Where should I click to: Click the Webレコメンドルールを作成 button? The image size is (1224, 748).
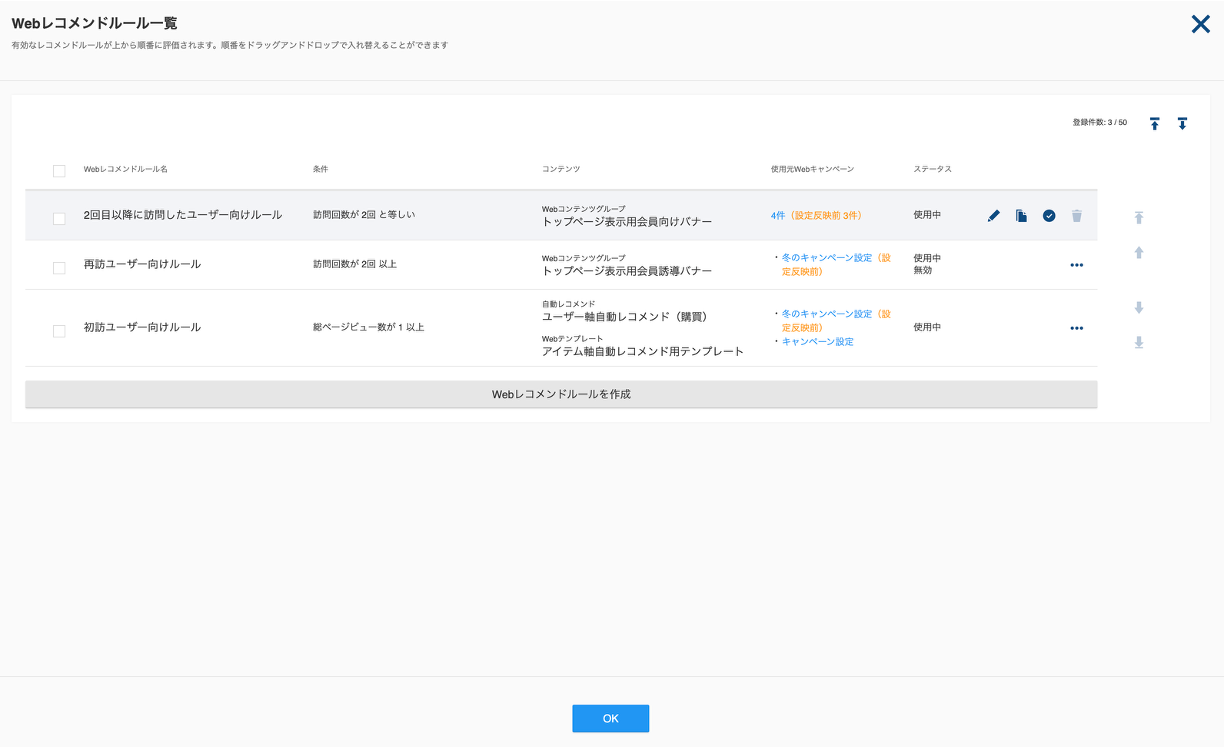[561, 394]
